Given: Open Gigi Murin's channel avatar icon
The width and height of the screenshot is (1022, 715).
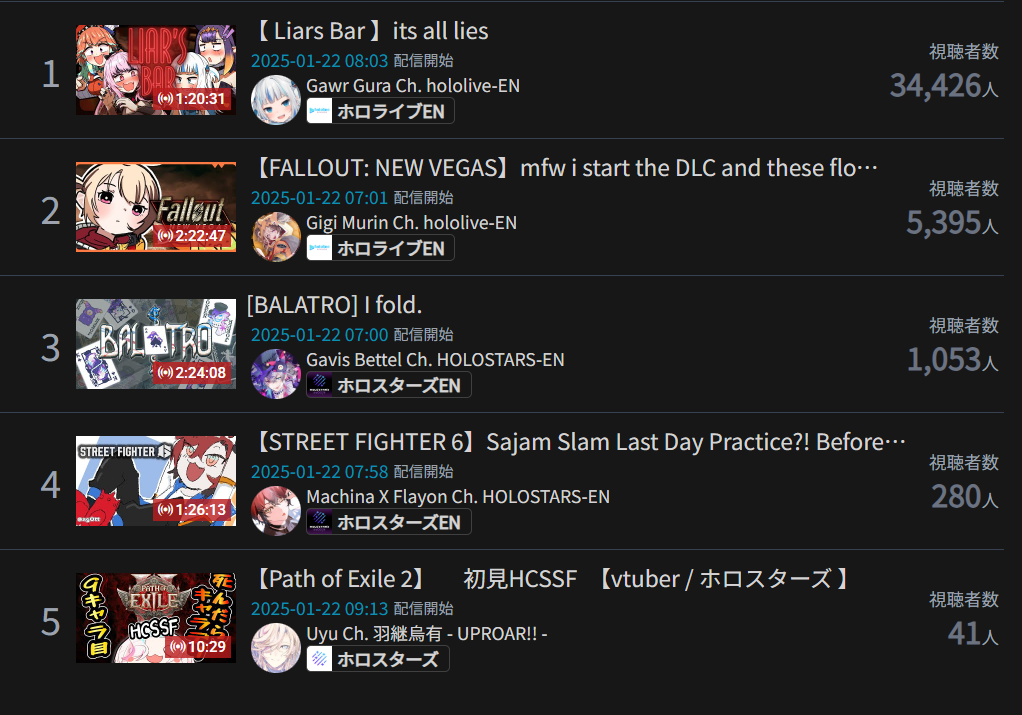Looking at the screenshot, I should pos(276,237).
